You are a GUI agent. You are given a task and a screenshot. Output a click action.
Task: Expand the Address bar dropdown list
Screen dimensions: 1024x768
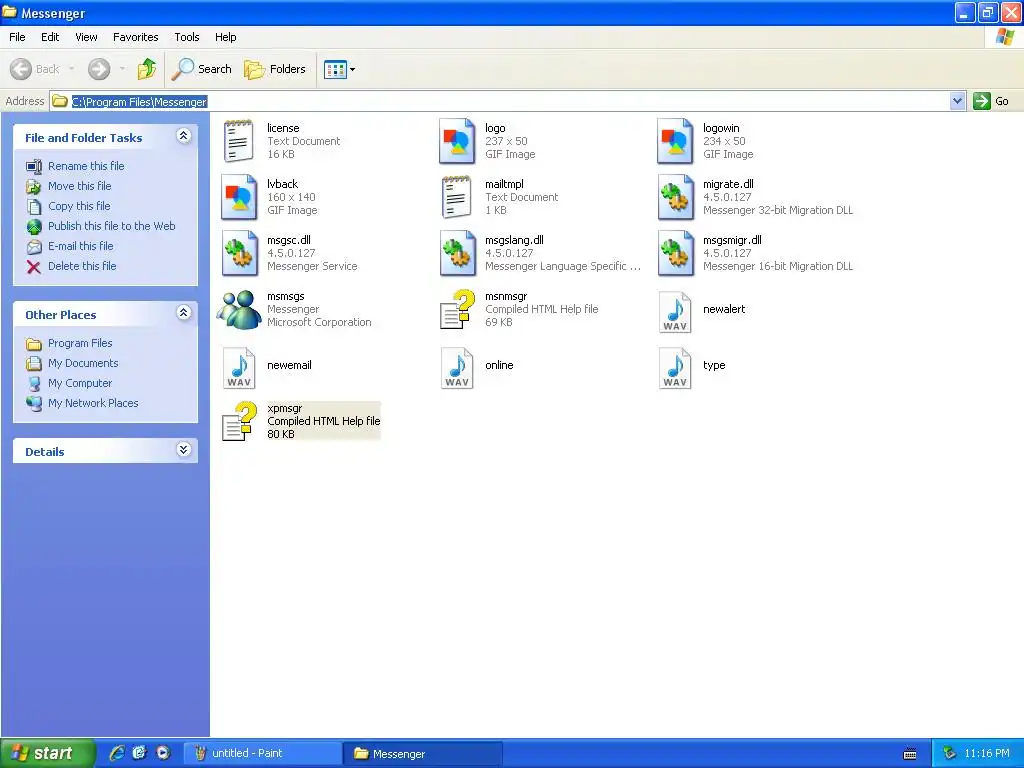957,101
